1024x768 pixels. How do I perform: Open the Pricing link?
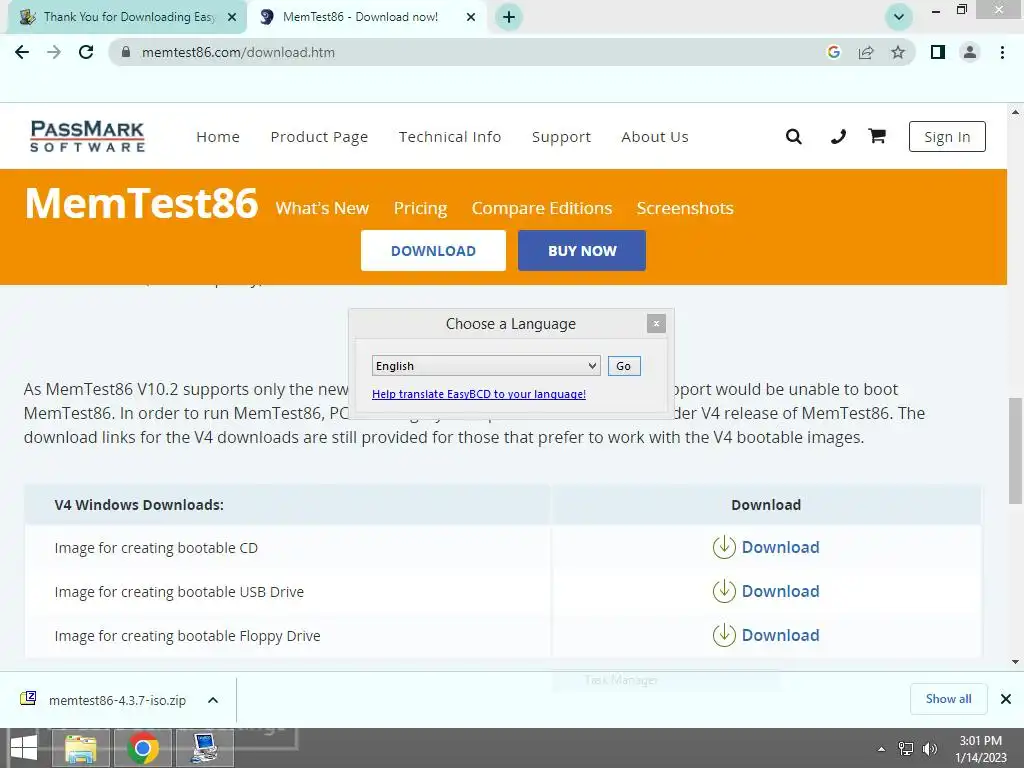[x=421, y=208]
